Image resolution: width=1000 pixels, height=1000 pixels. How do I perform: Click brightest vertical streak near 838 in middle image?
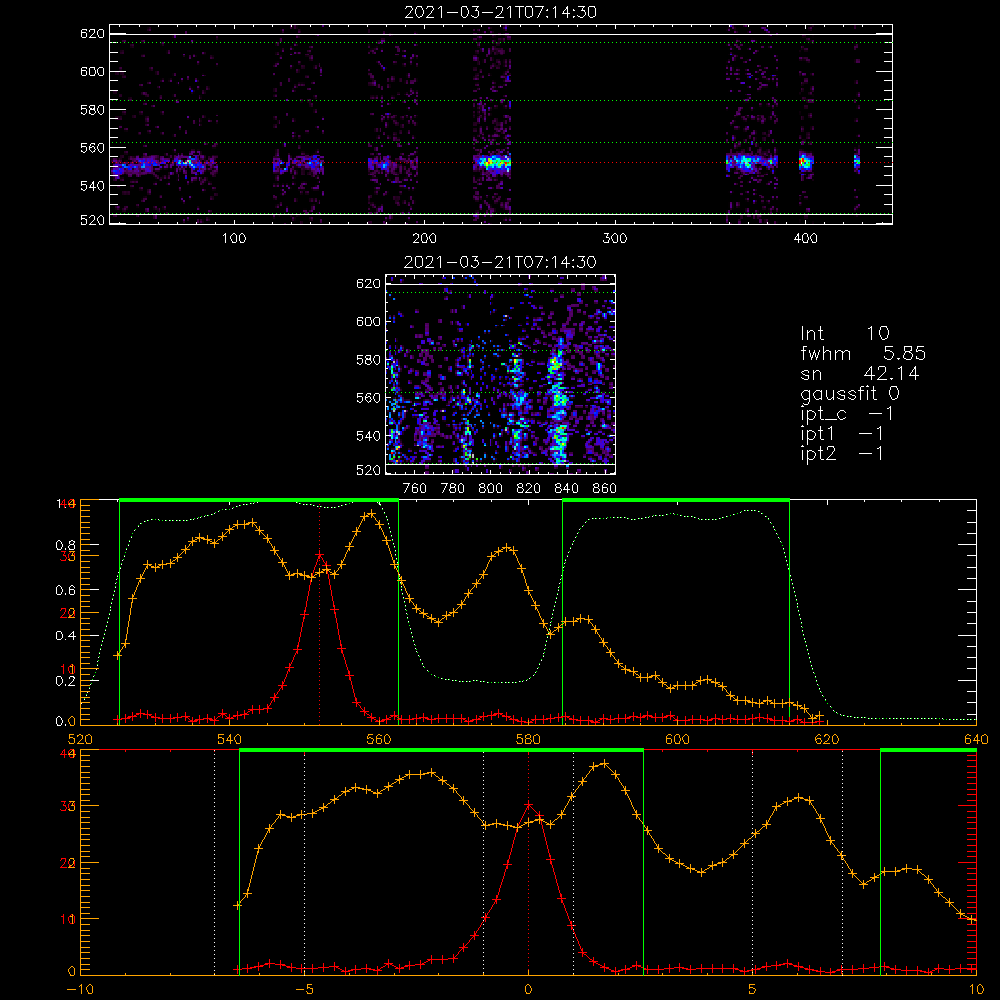pyautogui.click(x=558, y=403)
